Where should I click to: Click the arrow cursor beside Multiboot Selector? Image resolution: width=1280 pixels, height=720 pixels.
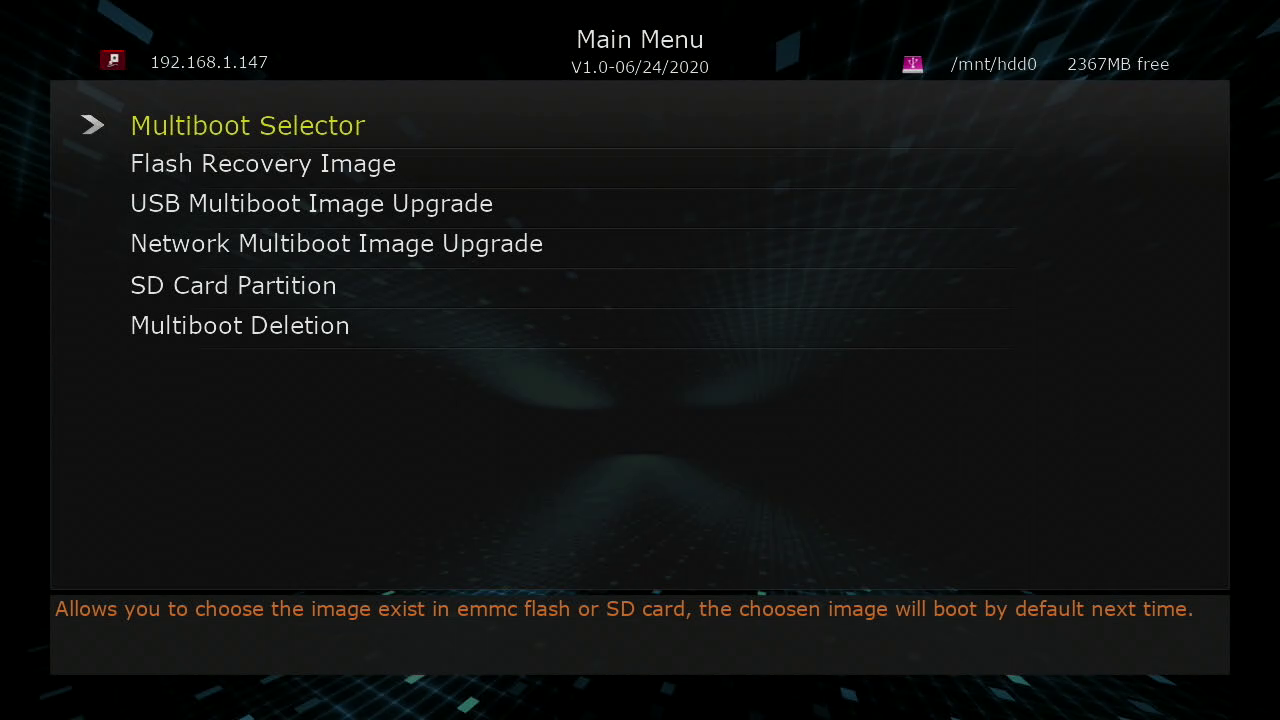(x=93, y=125)
